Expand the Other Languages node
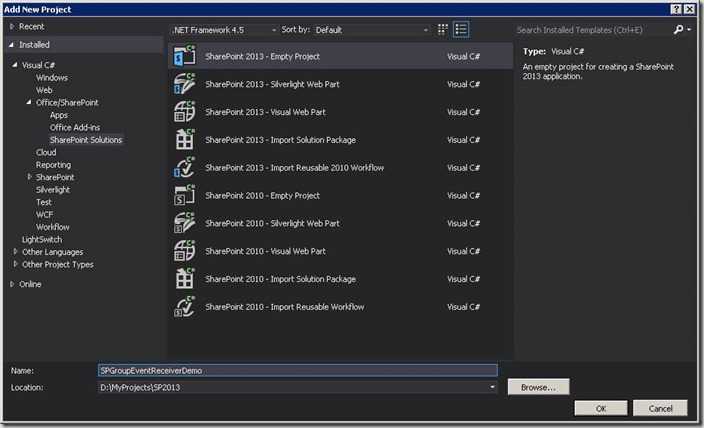 point(15,252)
